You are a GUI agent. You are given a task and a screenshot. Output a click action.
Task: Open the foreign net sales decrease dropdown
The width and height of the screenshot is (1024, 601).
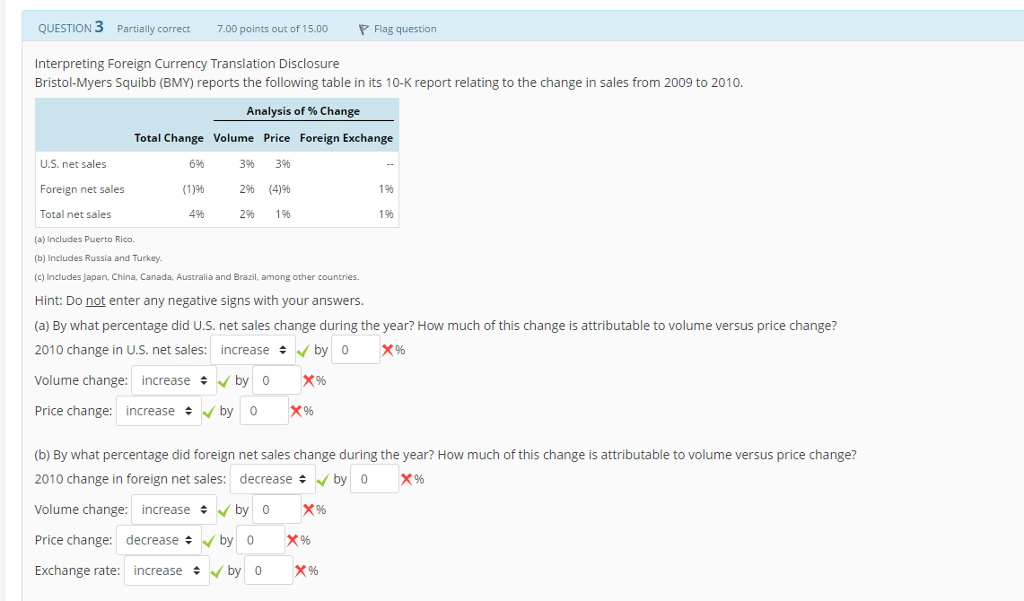[272, 478]
